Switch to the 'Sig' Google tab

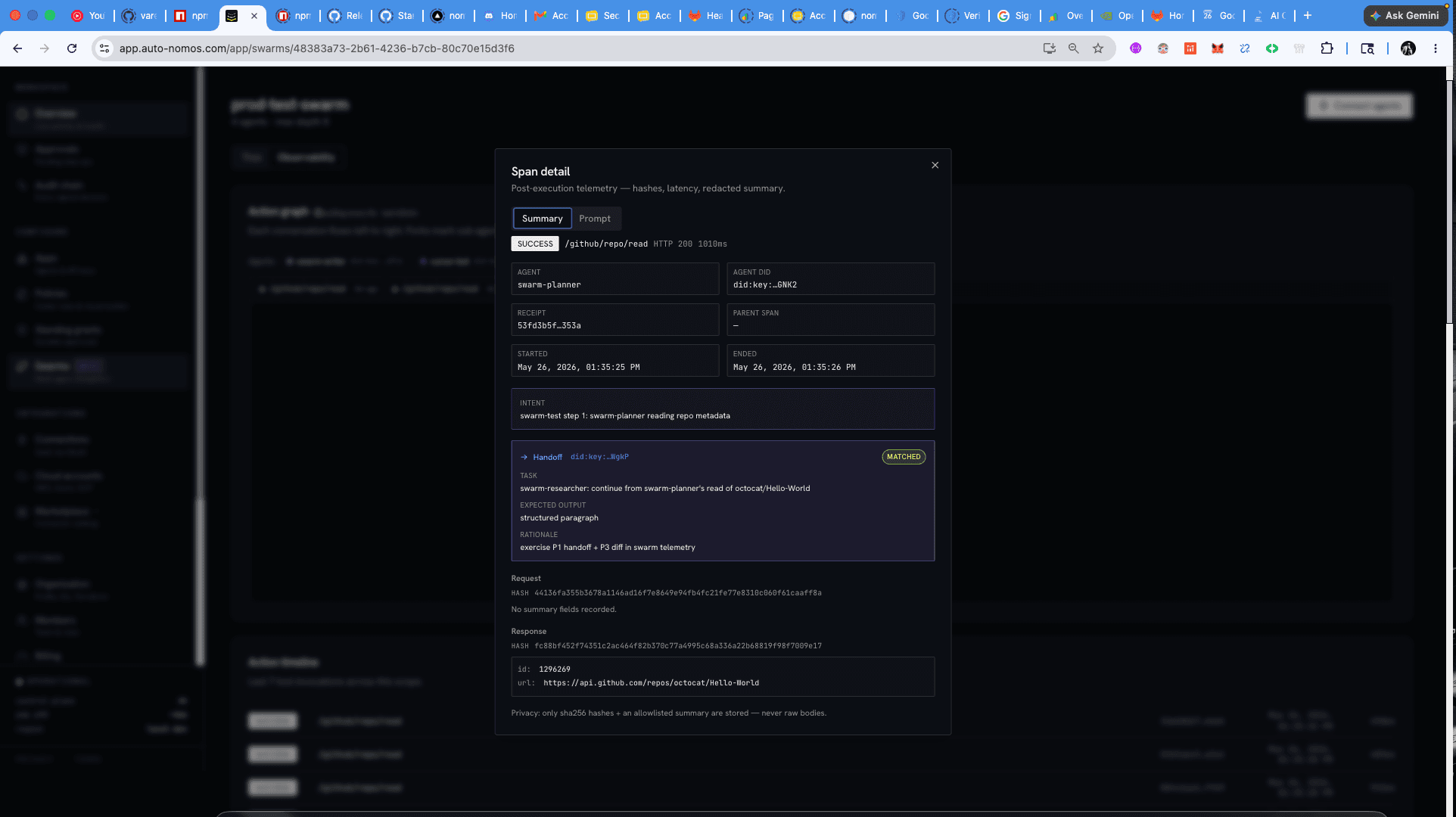(x=1014, y=15)
